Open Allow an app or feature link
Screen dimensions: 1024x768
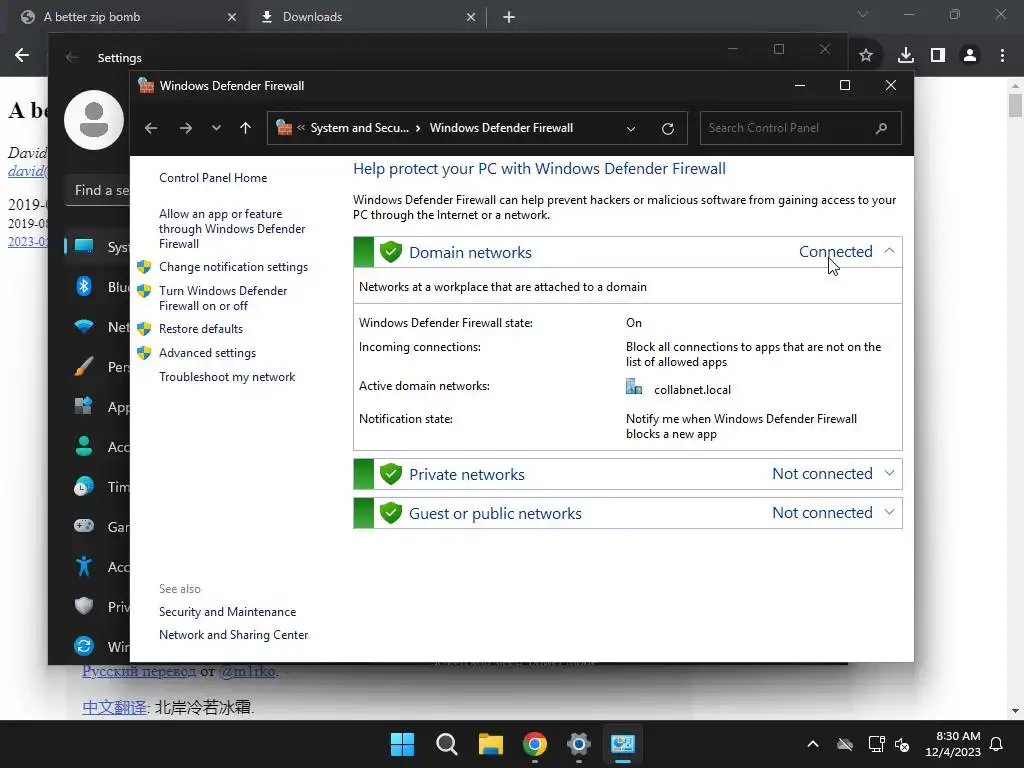[232, 229]
